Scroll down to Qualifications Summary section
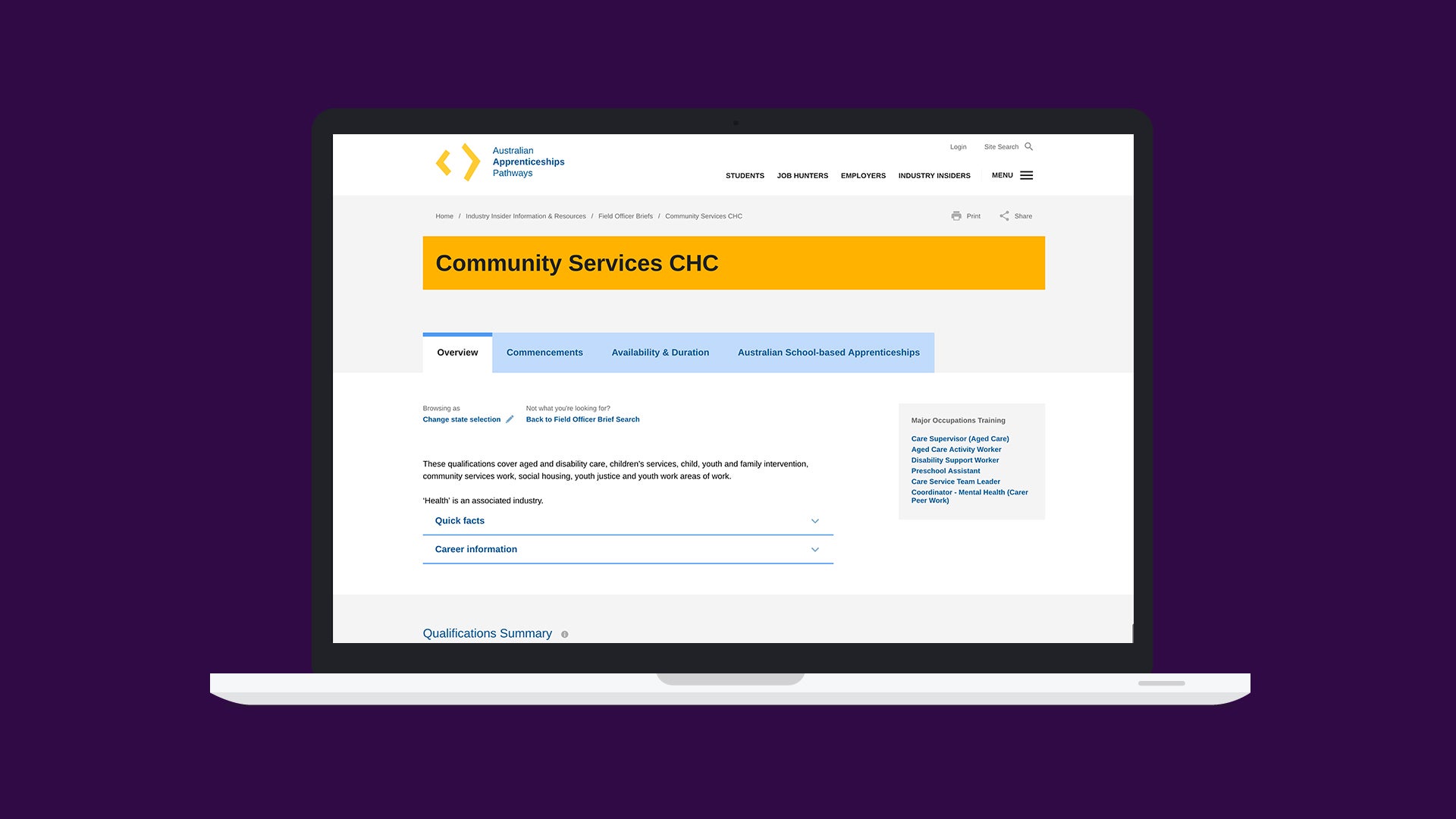The image size is (1456, 819). click(488, 633)
